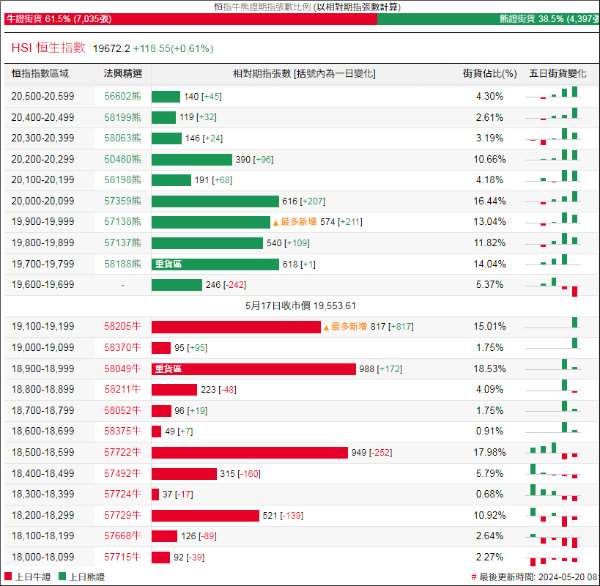Click the 246 [-242] contracts value
The image size is (600, 586).
coord(226,285)
